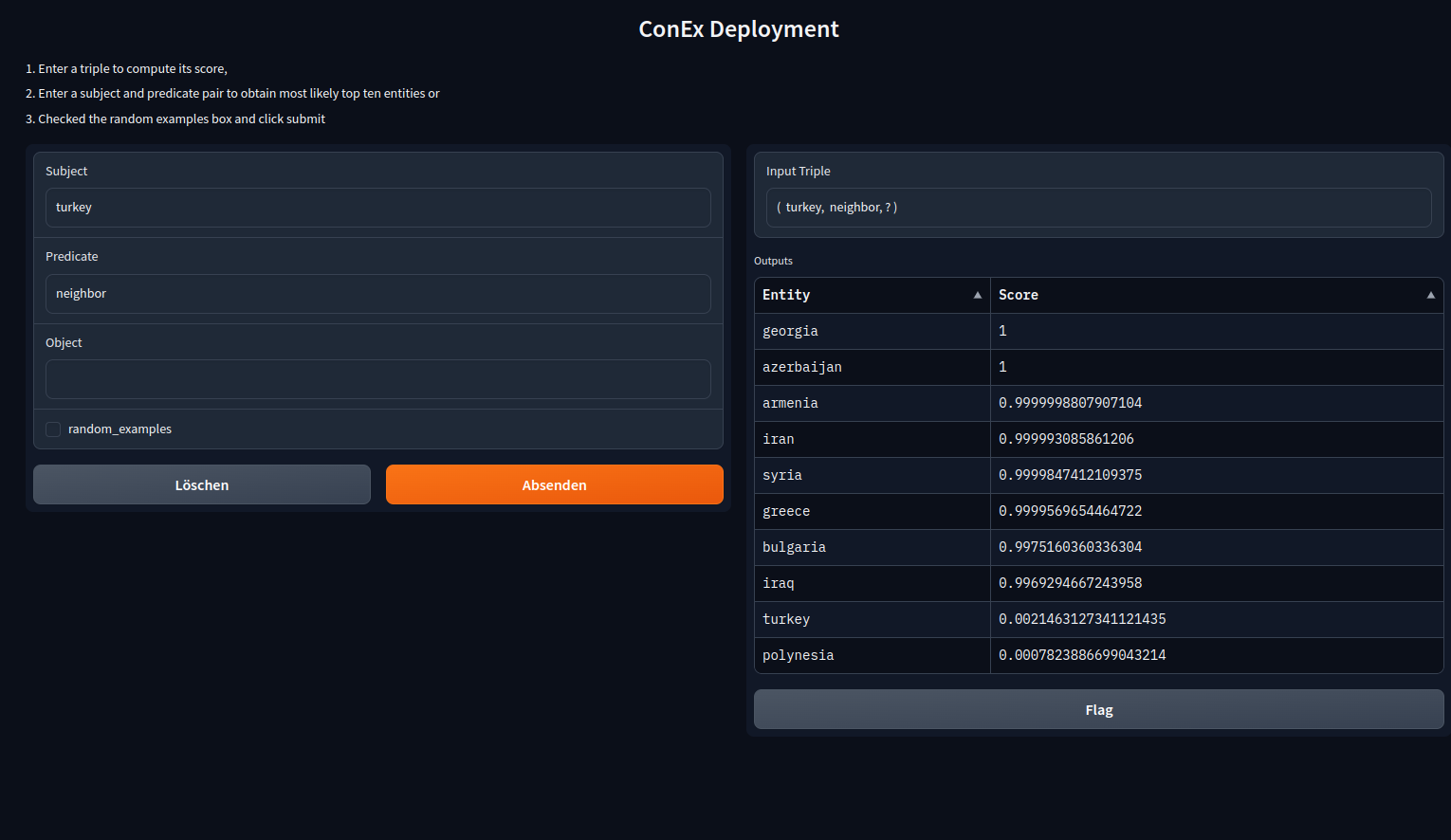Image resolution: width=1451 pixels, height=840 pixels.
Task: Select the score 0.0021463127341121435
Action: click(x=1217, y=619)
